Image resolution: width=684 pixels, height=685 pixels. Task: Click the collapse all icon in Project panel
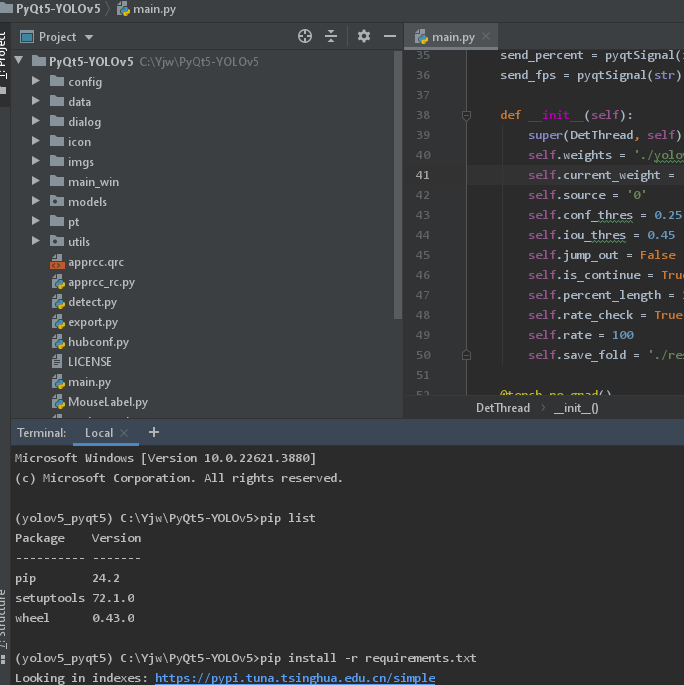[x=331, y=36]
